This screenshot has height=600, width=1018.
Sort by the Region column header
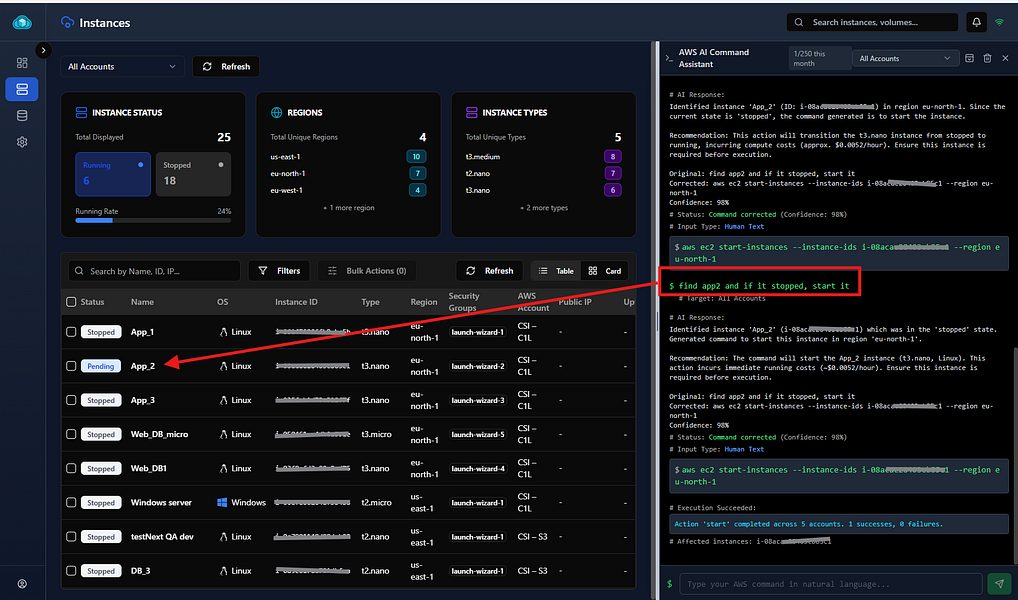point(424,302)
